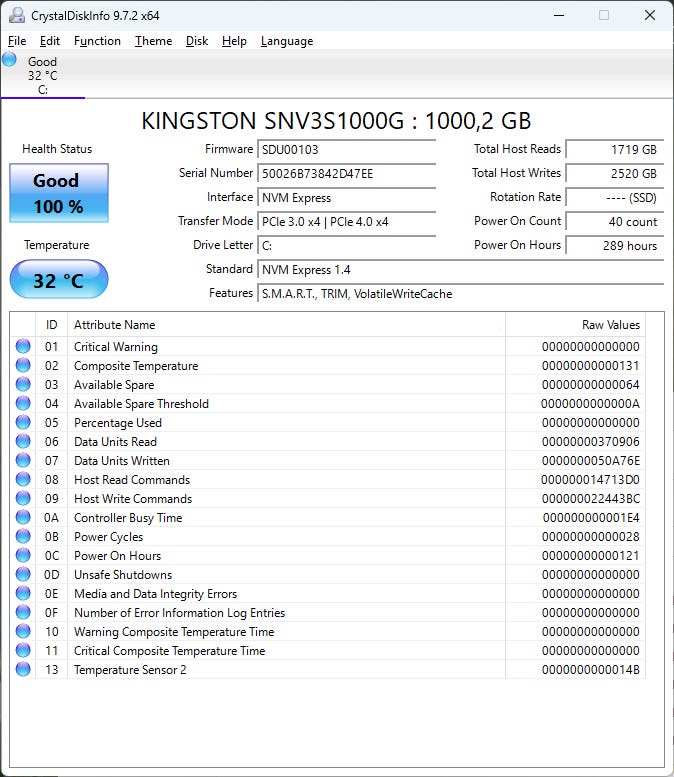
Task: Click the 32 °C temperature button
Action: pos(58,280)
